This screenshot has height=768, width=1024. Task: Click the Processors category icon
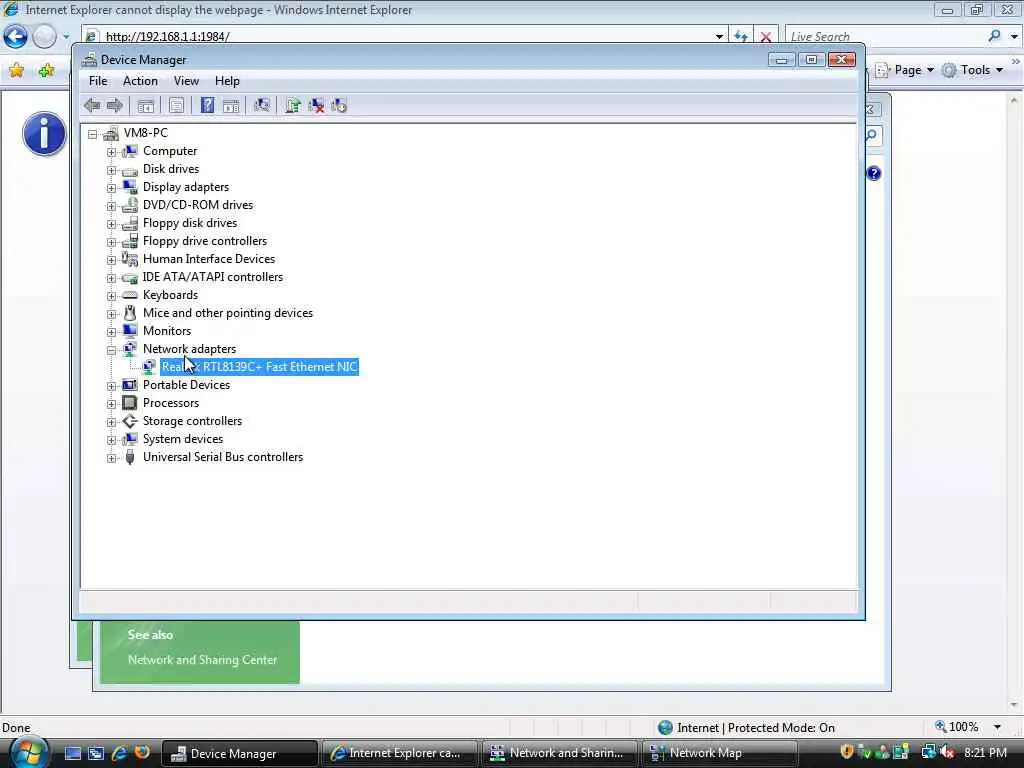point(130,403)
